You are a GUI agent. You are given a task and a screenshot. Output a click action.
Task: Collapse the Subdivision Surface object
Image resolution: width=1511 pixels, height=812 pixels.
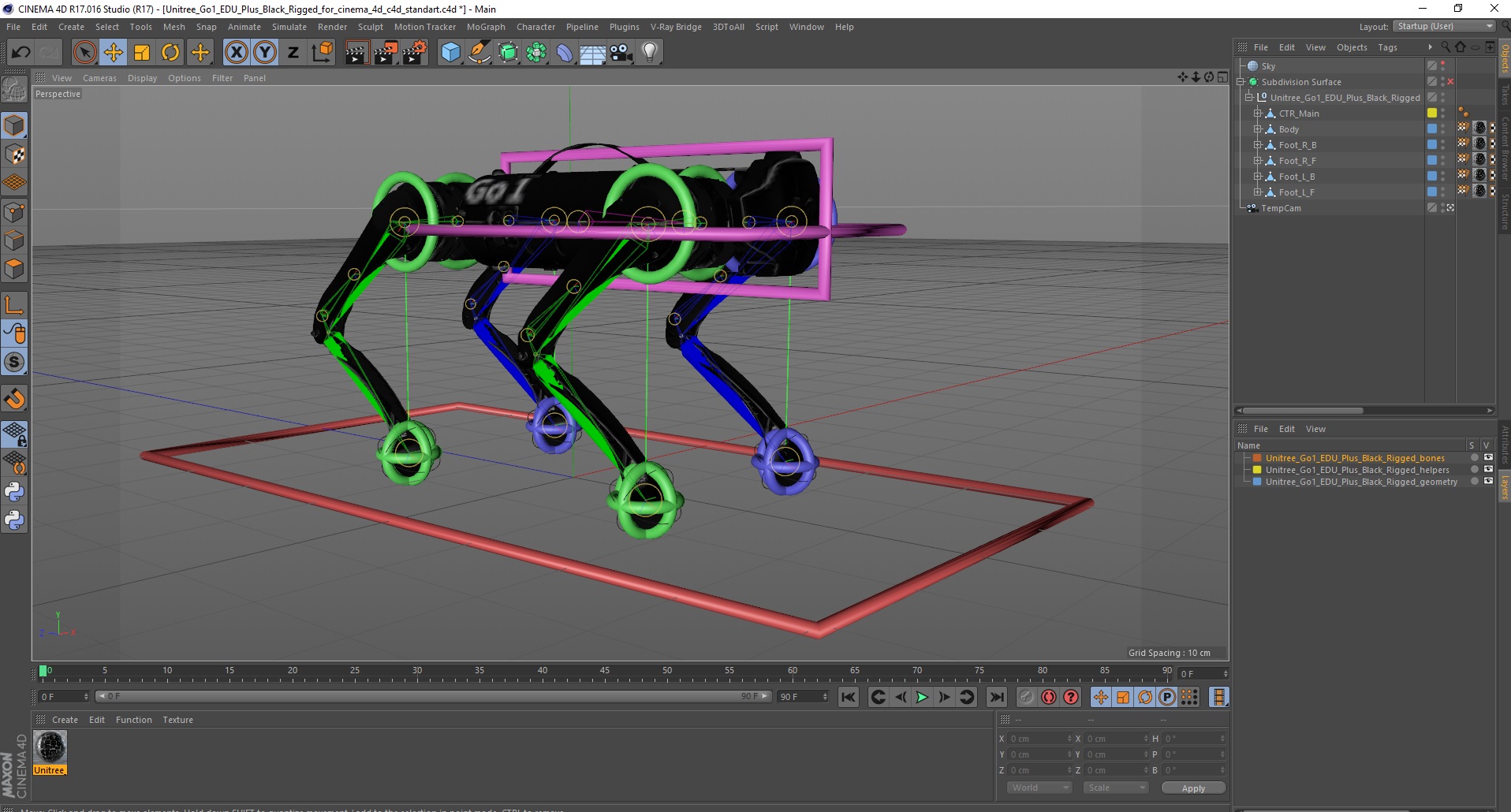pos(1241,82)
